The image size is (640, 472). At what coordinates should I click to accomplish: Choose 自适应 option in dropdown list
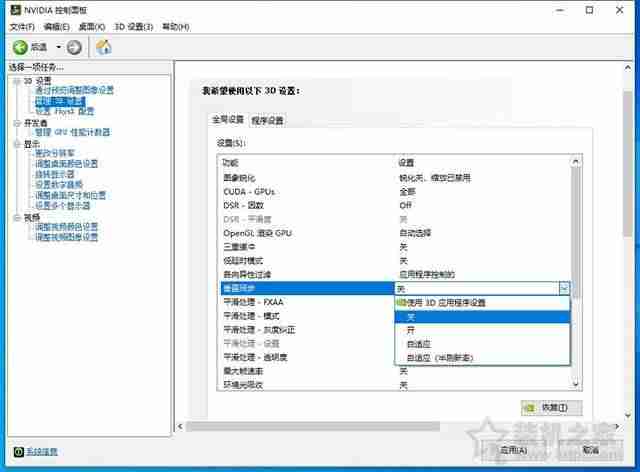pyautogui.click(x=482, y=344)
